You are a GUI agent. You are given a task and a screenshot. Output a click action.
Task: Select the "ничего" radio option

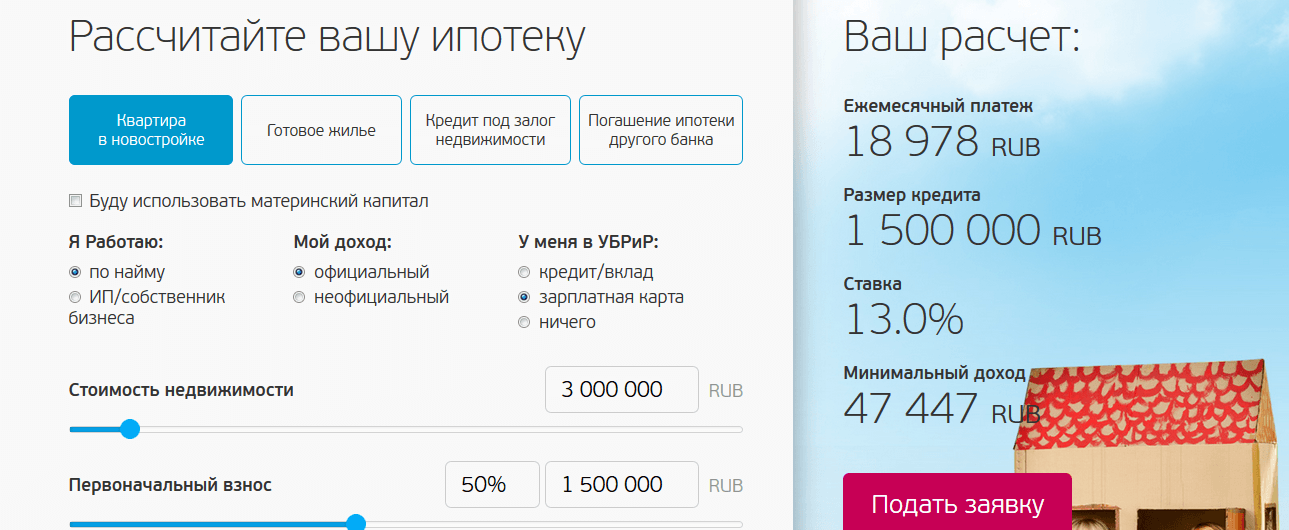click(x=524, y=322)
